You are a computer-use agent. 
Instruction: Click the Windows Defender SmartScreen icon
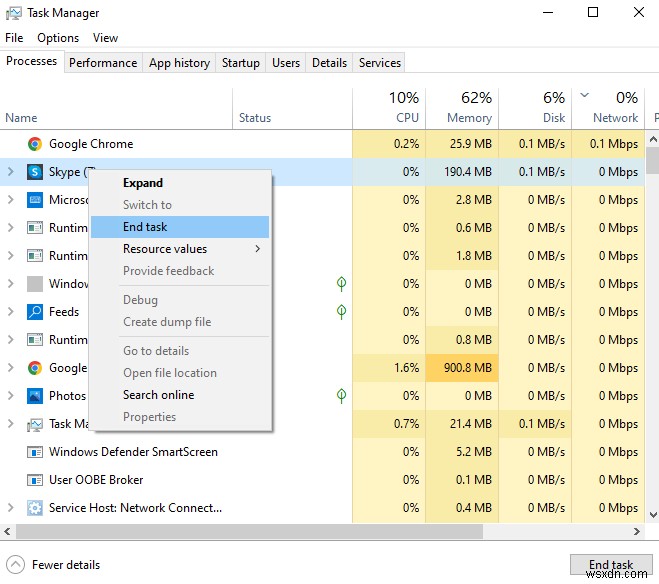click(35, 452)
